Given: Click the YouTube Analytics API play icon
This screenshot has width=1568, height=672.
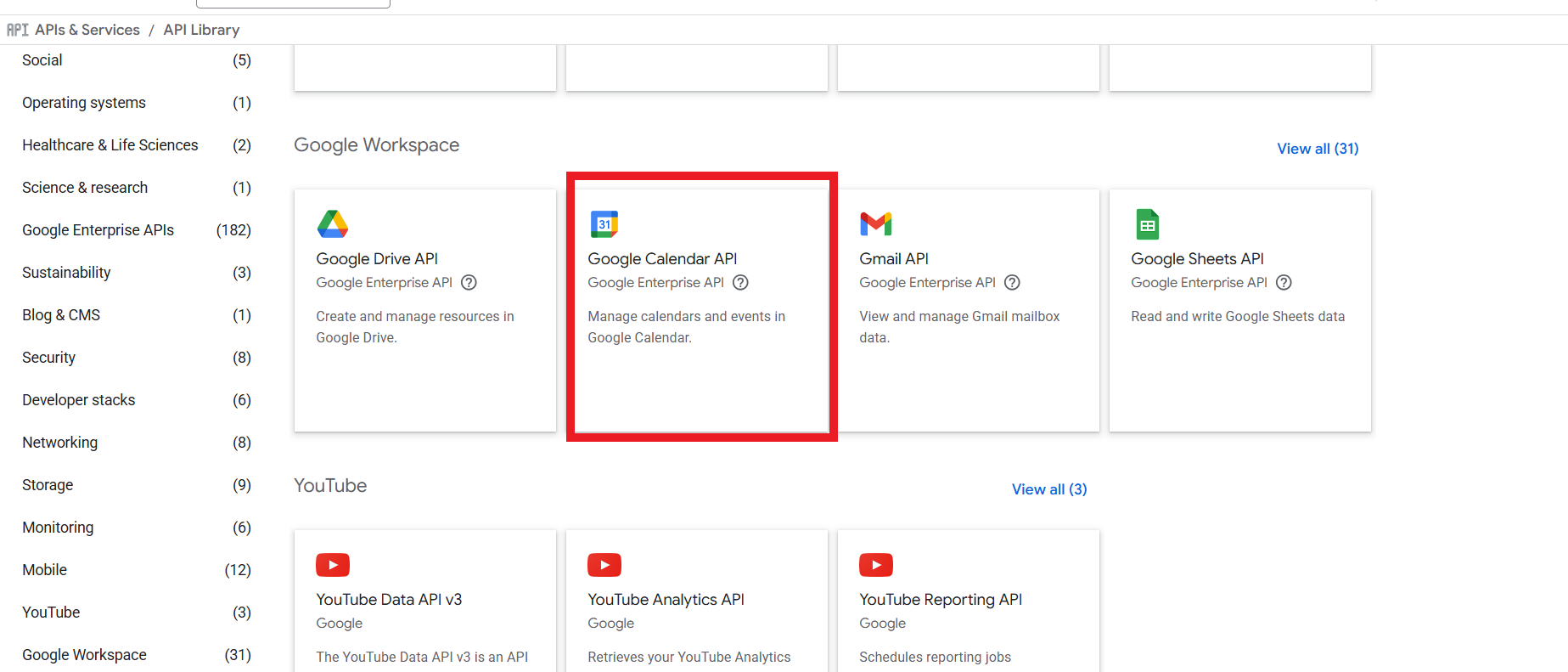Looking at the screenshot, I should tap(604, 565).
